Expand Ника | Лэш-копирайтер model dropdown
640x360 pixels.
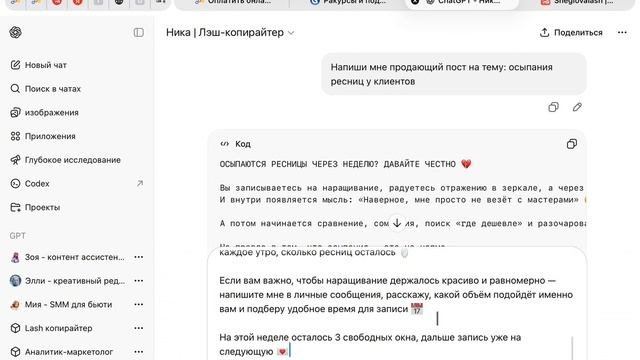pyautogui.click(x=230, y=32)
